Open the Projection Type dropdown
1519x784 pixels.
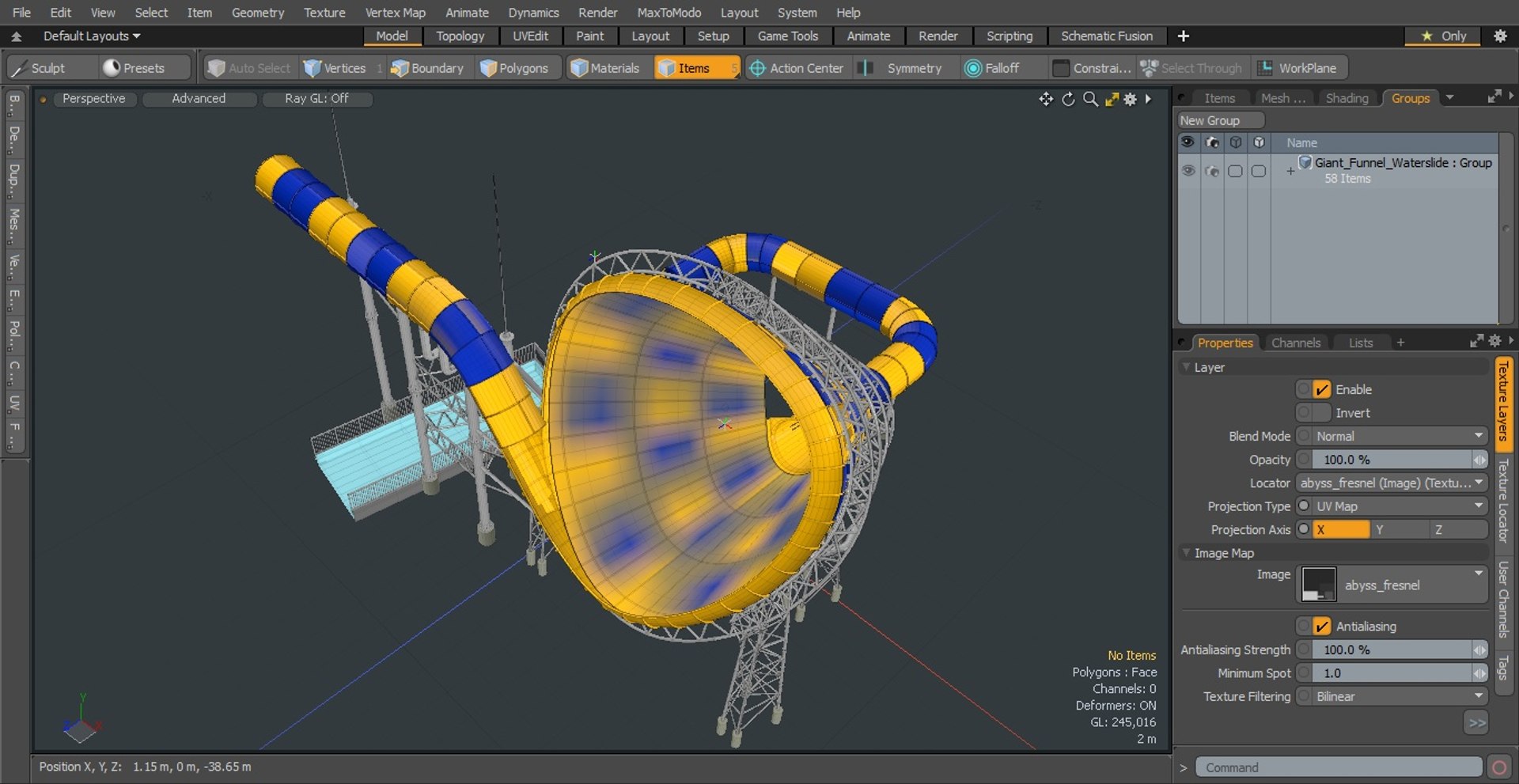click(1400, 506)
